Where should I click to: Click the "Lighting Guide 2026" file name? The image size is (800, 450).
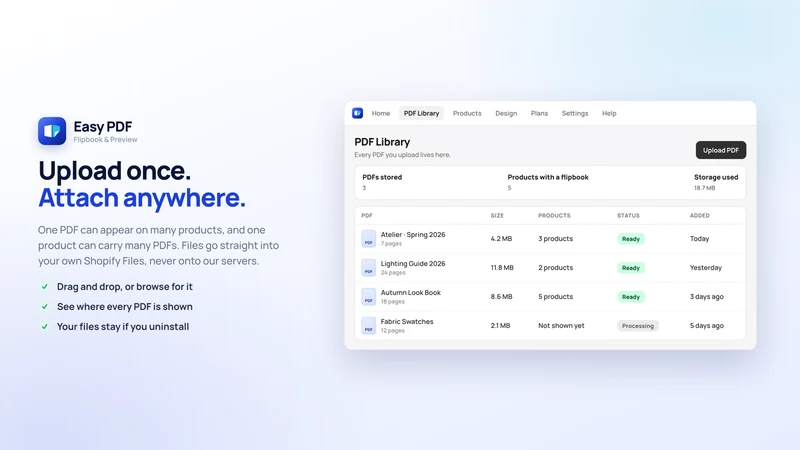[413, 264]
